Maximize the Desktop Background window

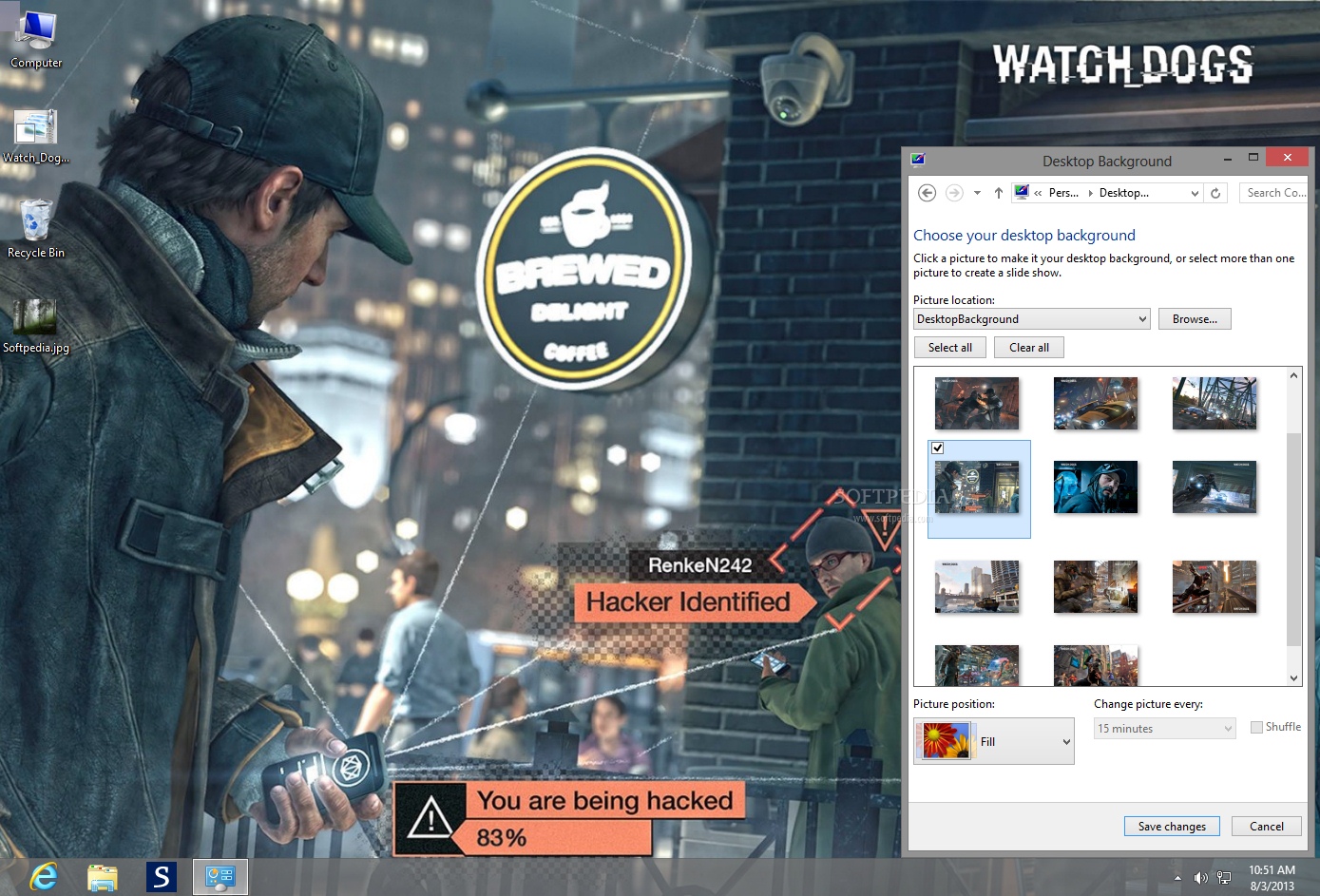coord(1253,158)
